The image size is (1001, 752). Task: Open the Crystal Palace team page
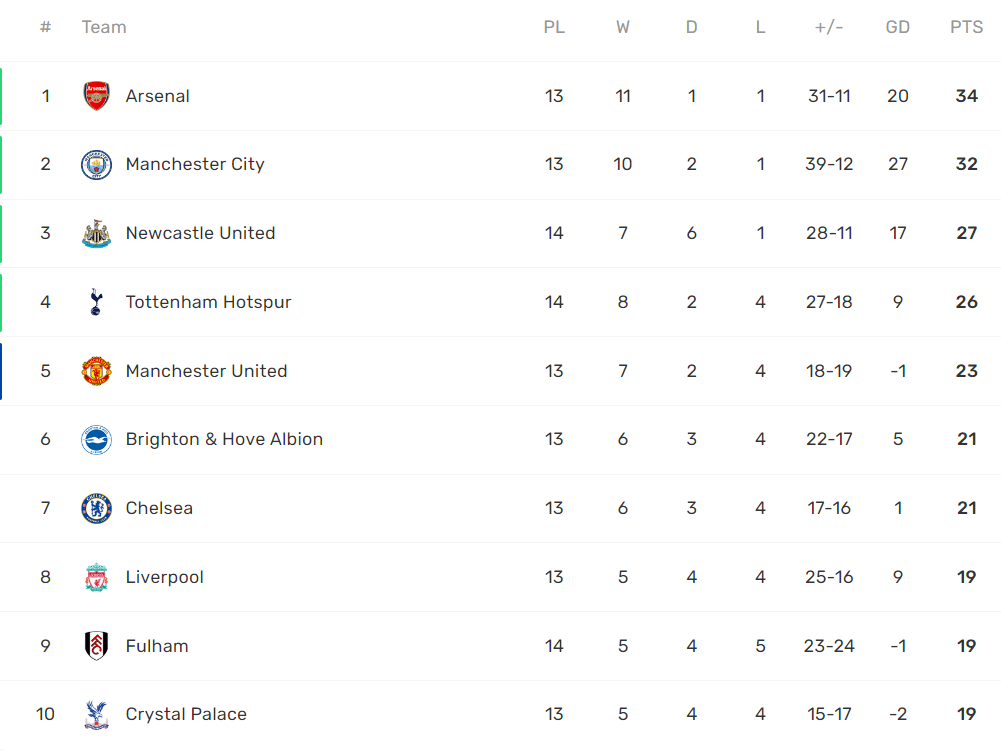(x=186, y=714)
